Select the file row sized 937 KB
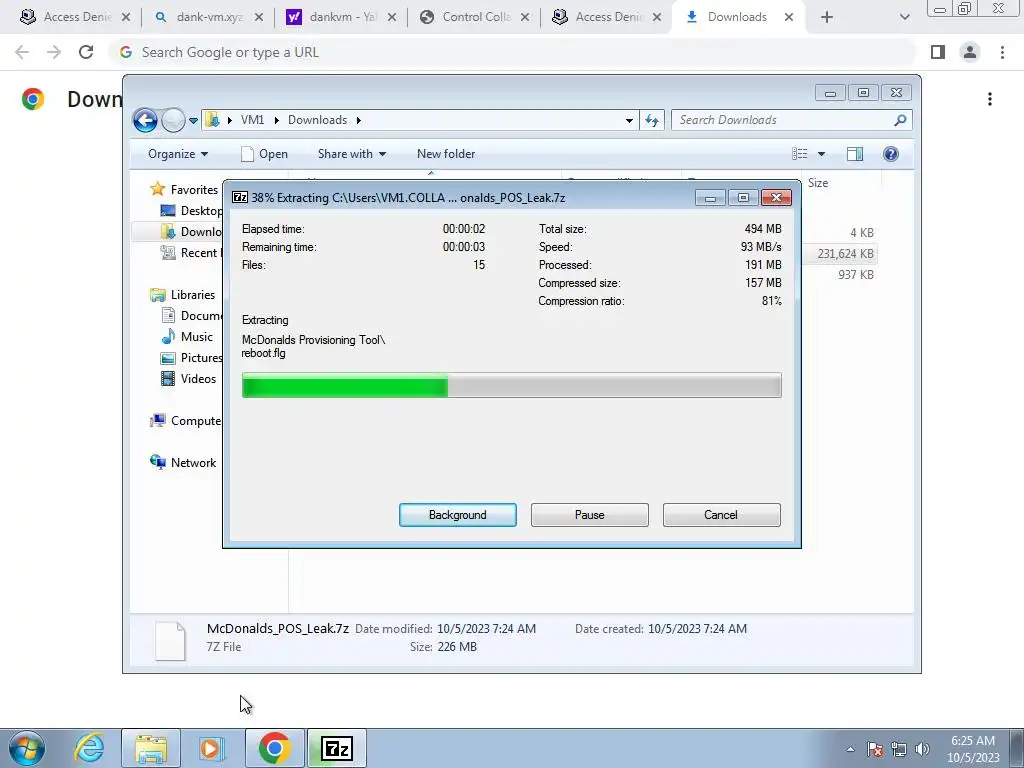This screenshot has width=1024, height=768. point(839,275)
